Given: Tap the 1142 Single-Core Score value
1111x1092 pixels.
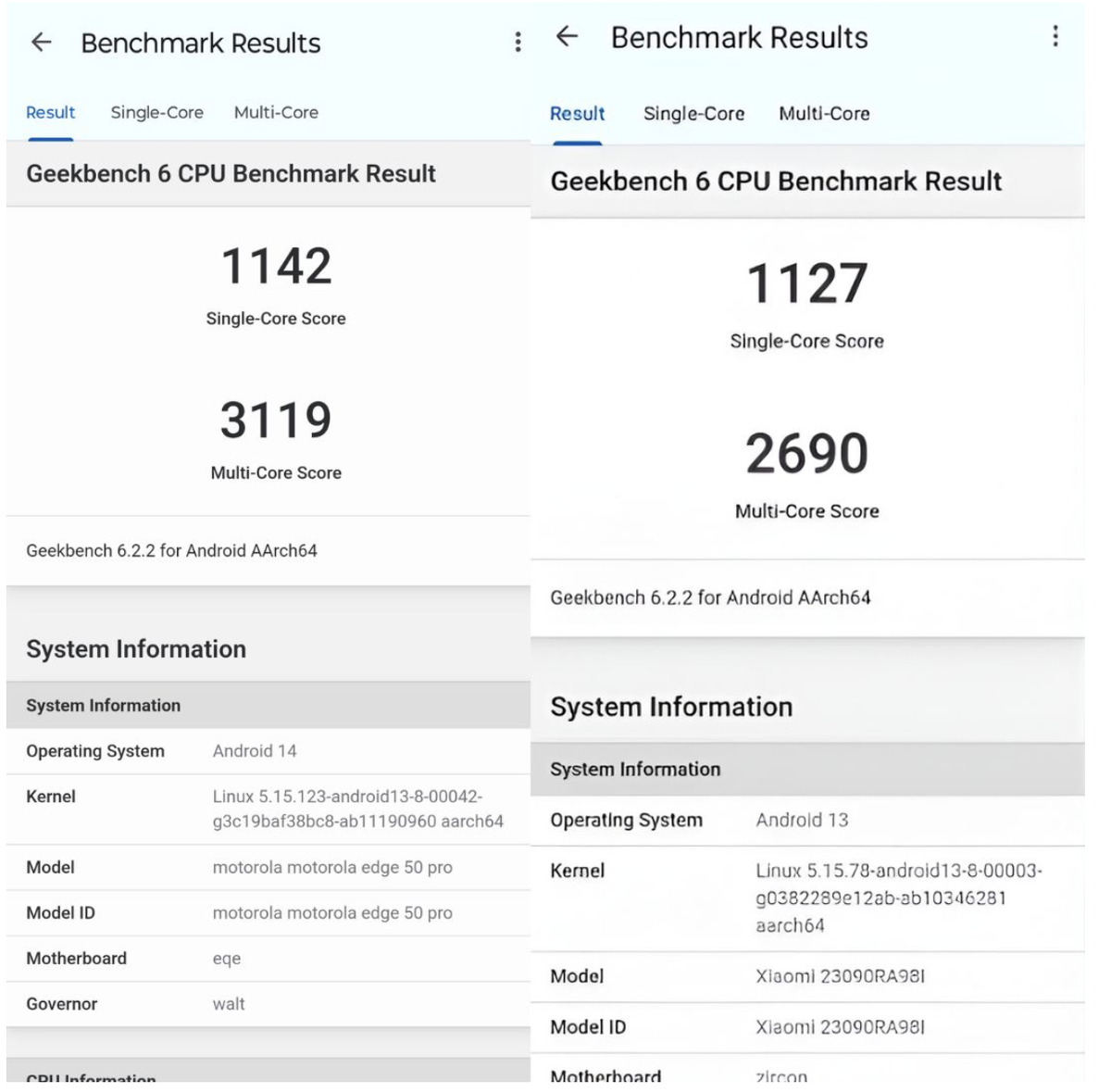Looking at the screenshot, I should [x=277, y=266].
